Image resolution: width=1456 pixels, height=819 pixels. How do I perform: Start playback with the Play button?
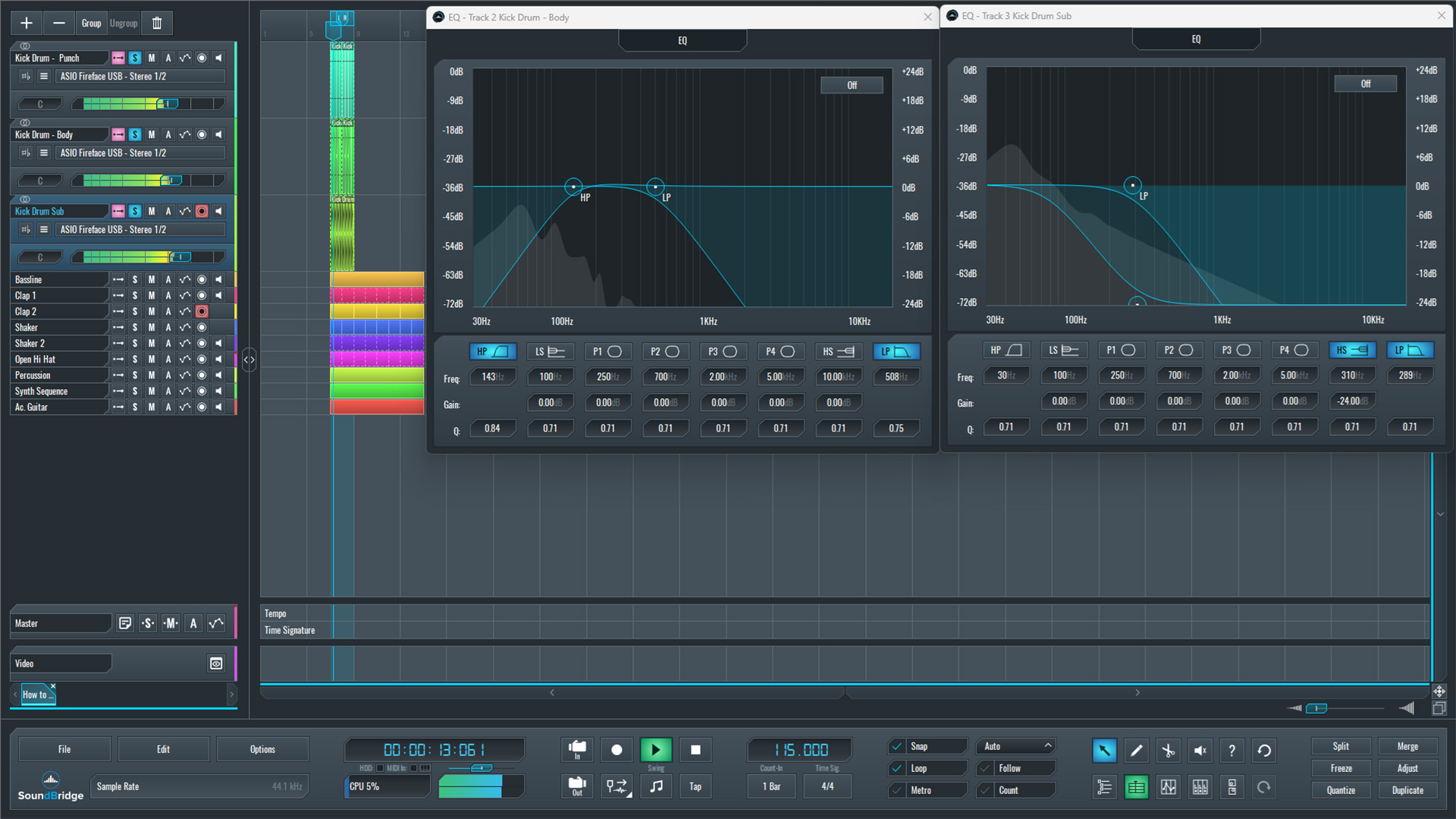coord(656,750)
